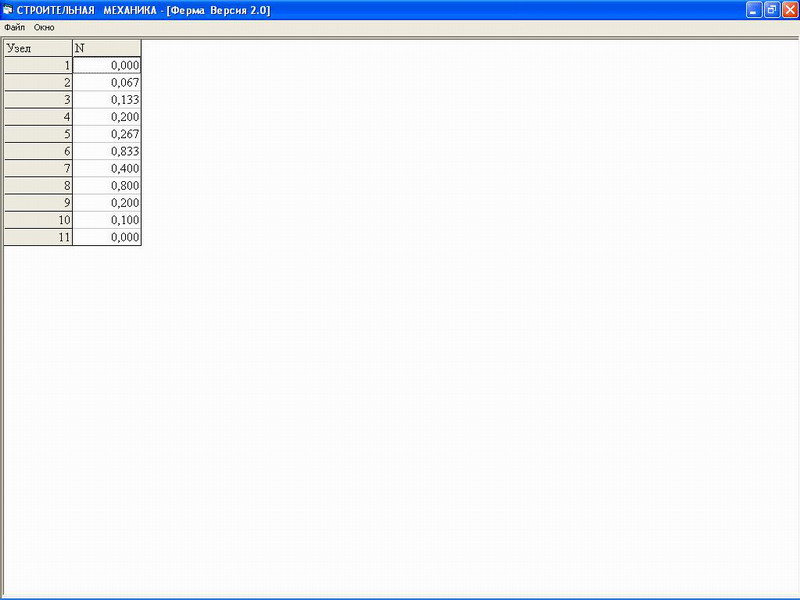
Task: Click the cell with value 0,833
Action: coord(107,151)
